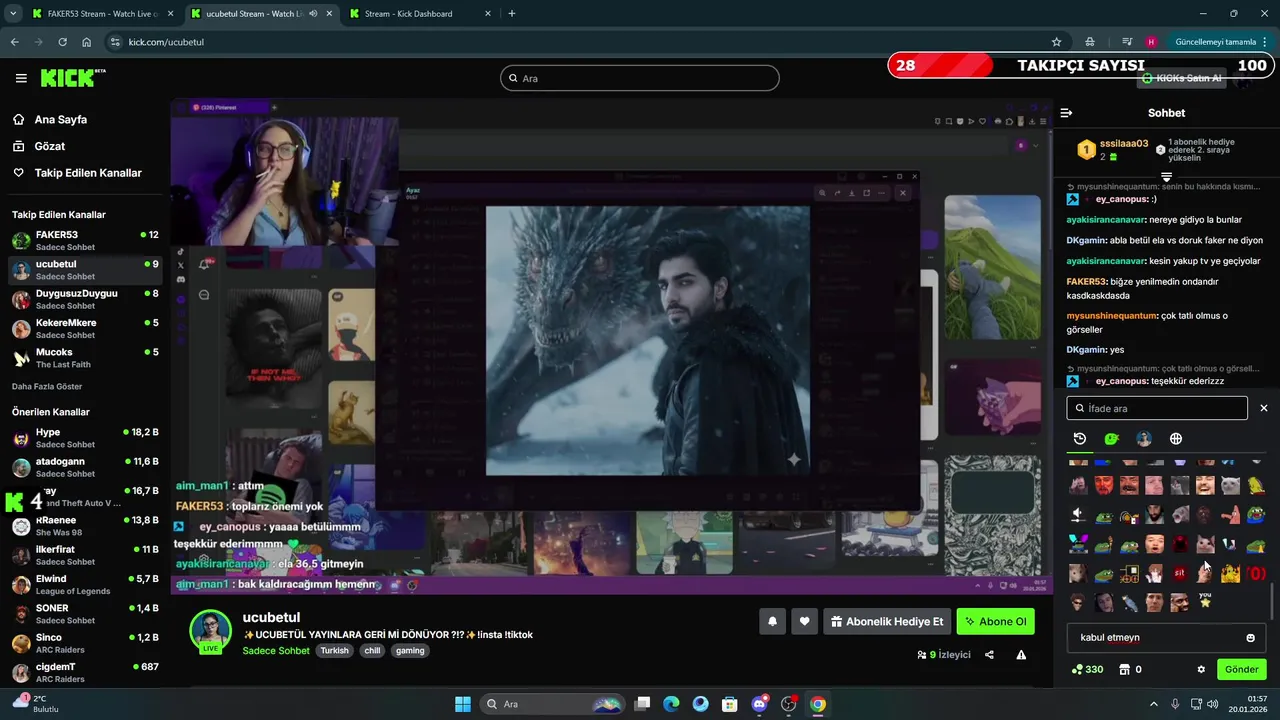Viewport: 1280px width, 720px height.
Task: Open Chrome from the taskbar
Action: click(x=818, y=704)
